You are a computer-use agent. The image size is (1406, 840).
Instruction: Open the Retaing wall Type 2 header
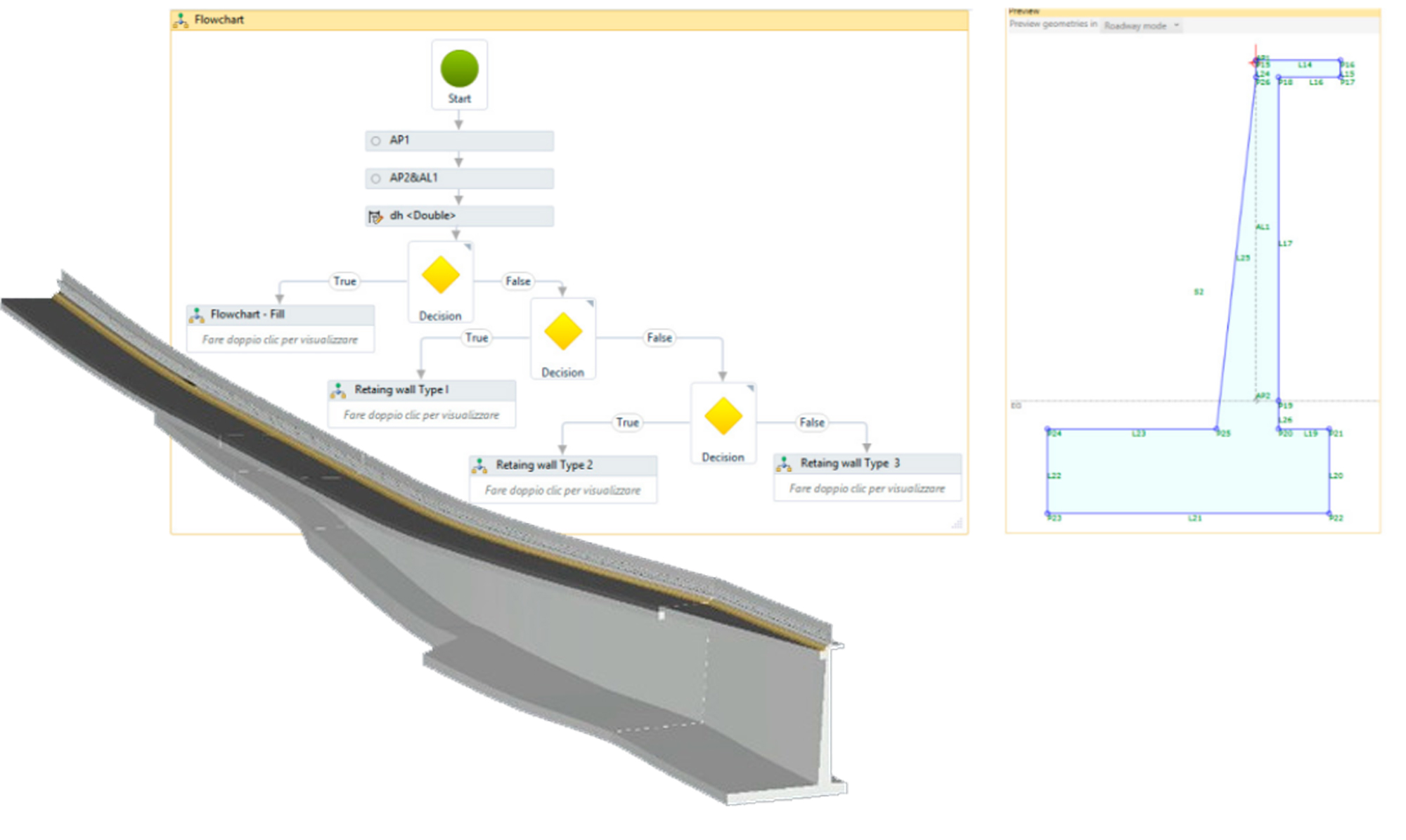[563, 465]
